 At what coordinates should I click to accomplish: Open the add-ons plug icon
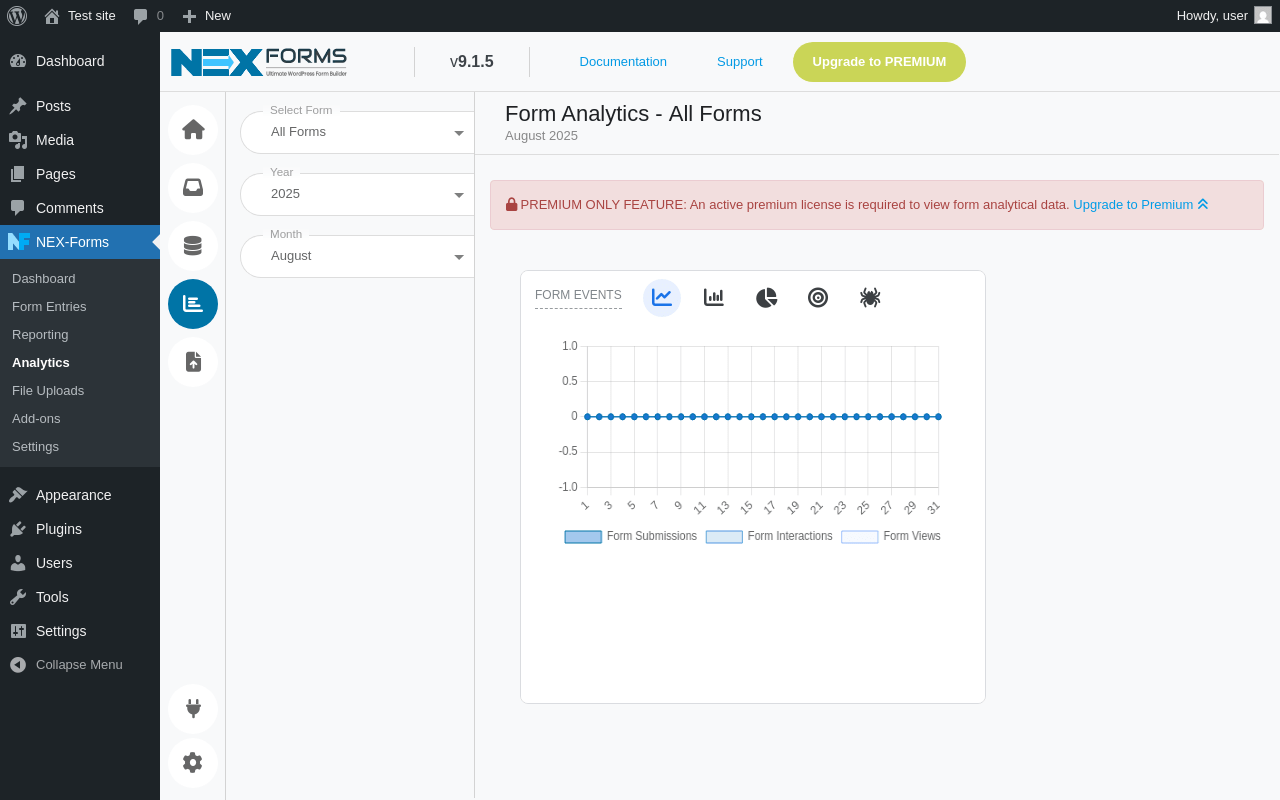point(193,709)
